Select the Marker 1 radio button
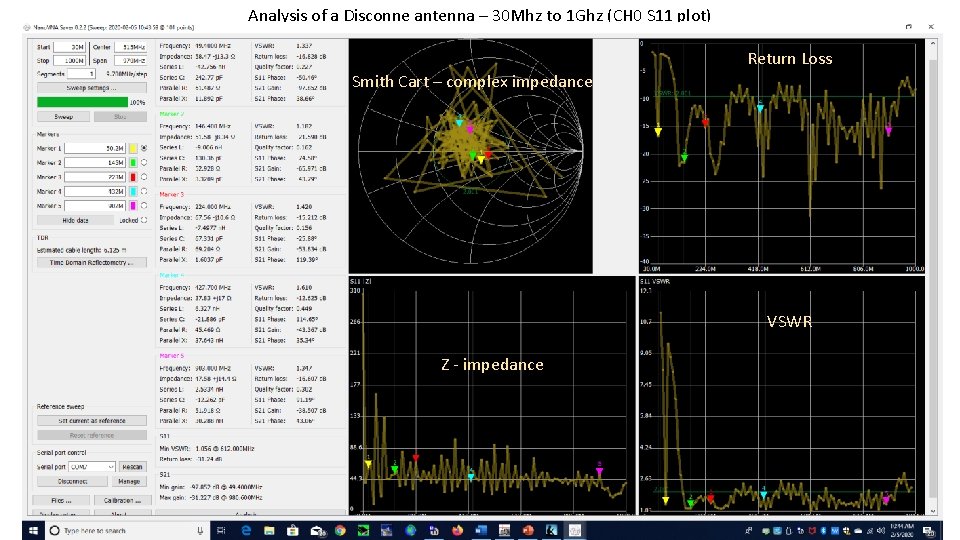Image resolution: width=960 pixels, height=540 pixels. pos(144,148)
